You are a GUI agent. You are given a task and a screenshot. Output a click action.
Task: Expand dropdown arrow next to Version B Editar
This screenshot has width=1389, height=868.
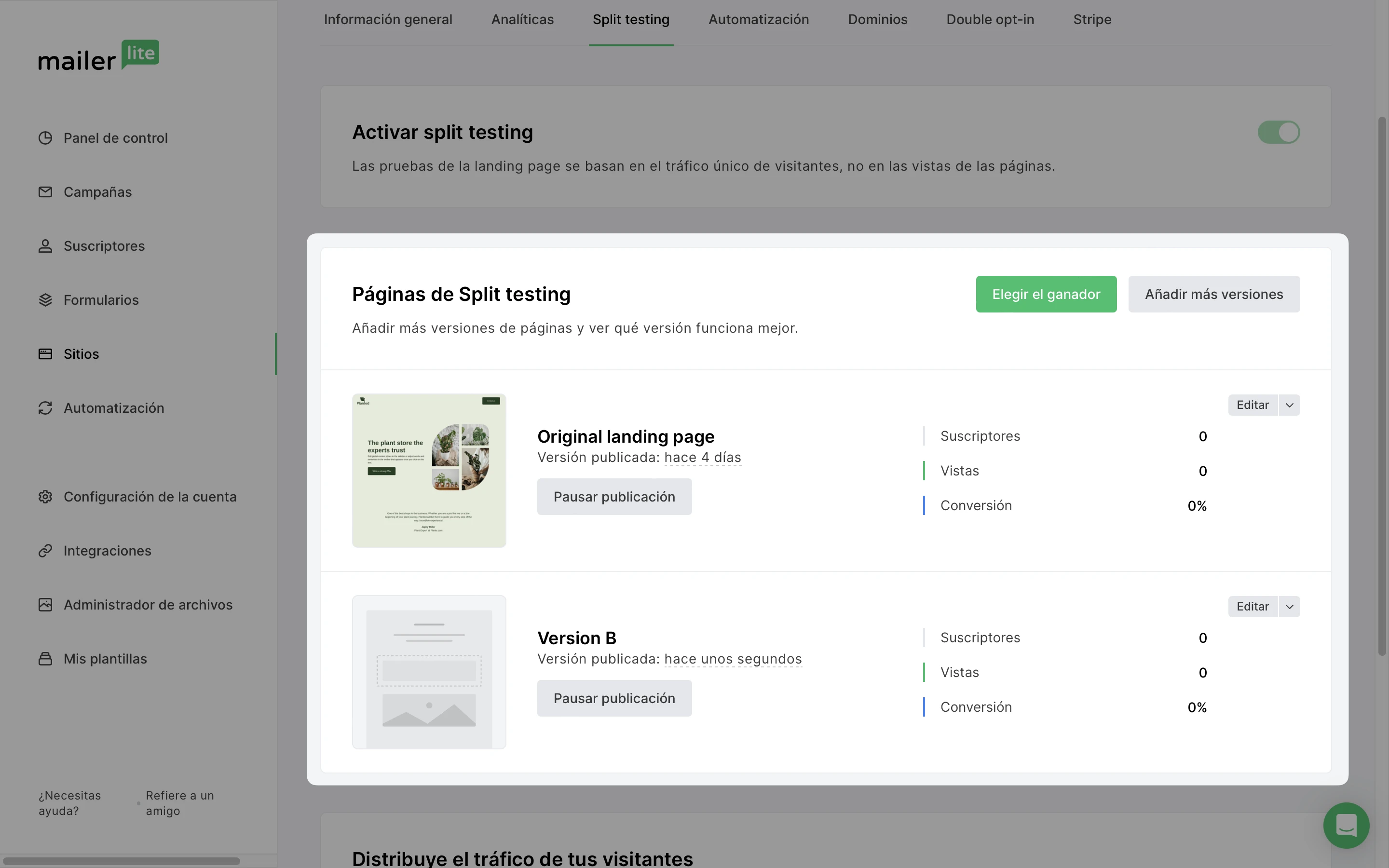[1289, 607]
